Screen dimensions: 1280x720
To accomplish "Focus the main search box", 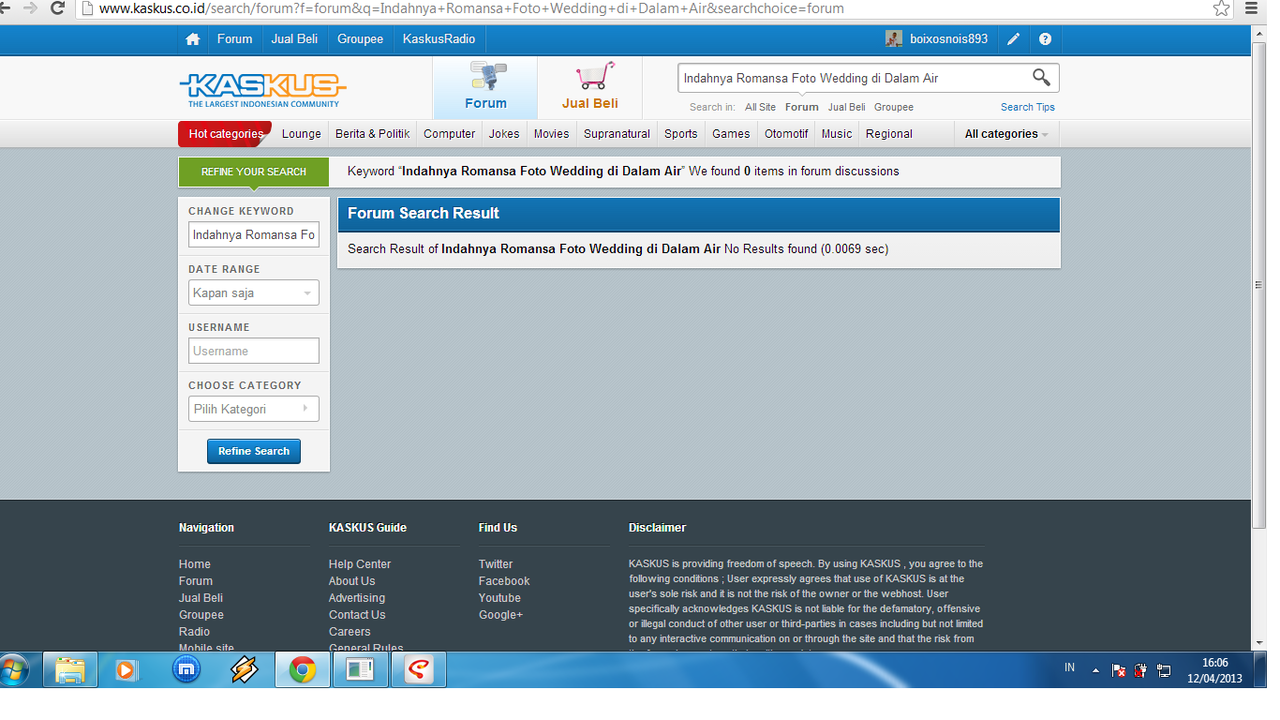I will tap(853, 78).
